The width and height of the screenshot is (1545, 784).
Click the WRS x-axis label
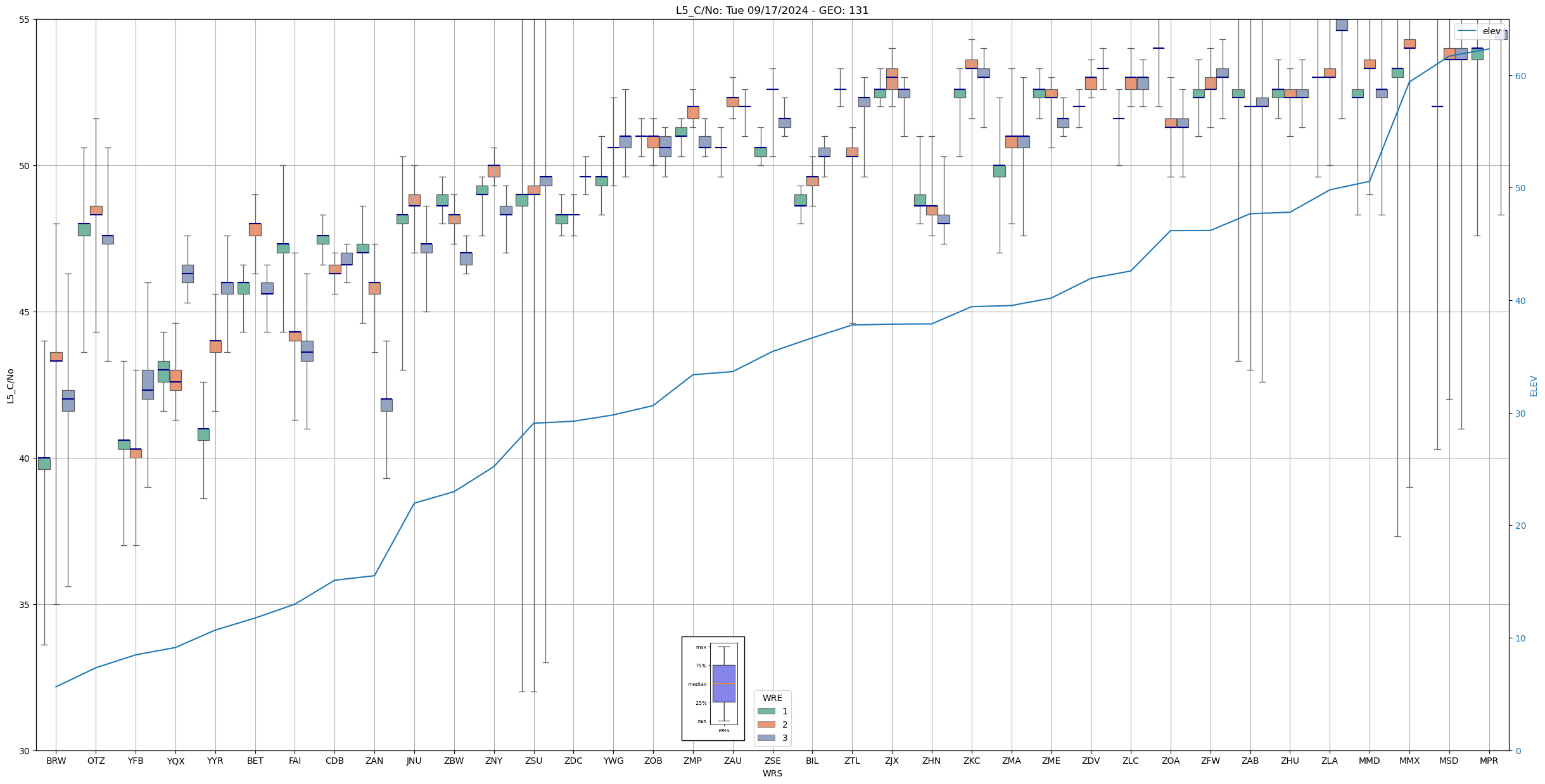click(x=772, y=773)
